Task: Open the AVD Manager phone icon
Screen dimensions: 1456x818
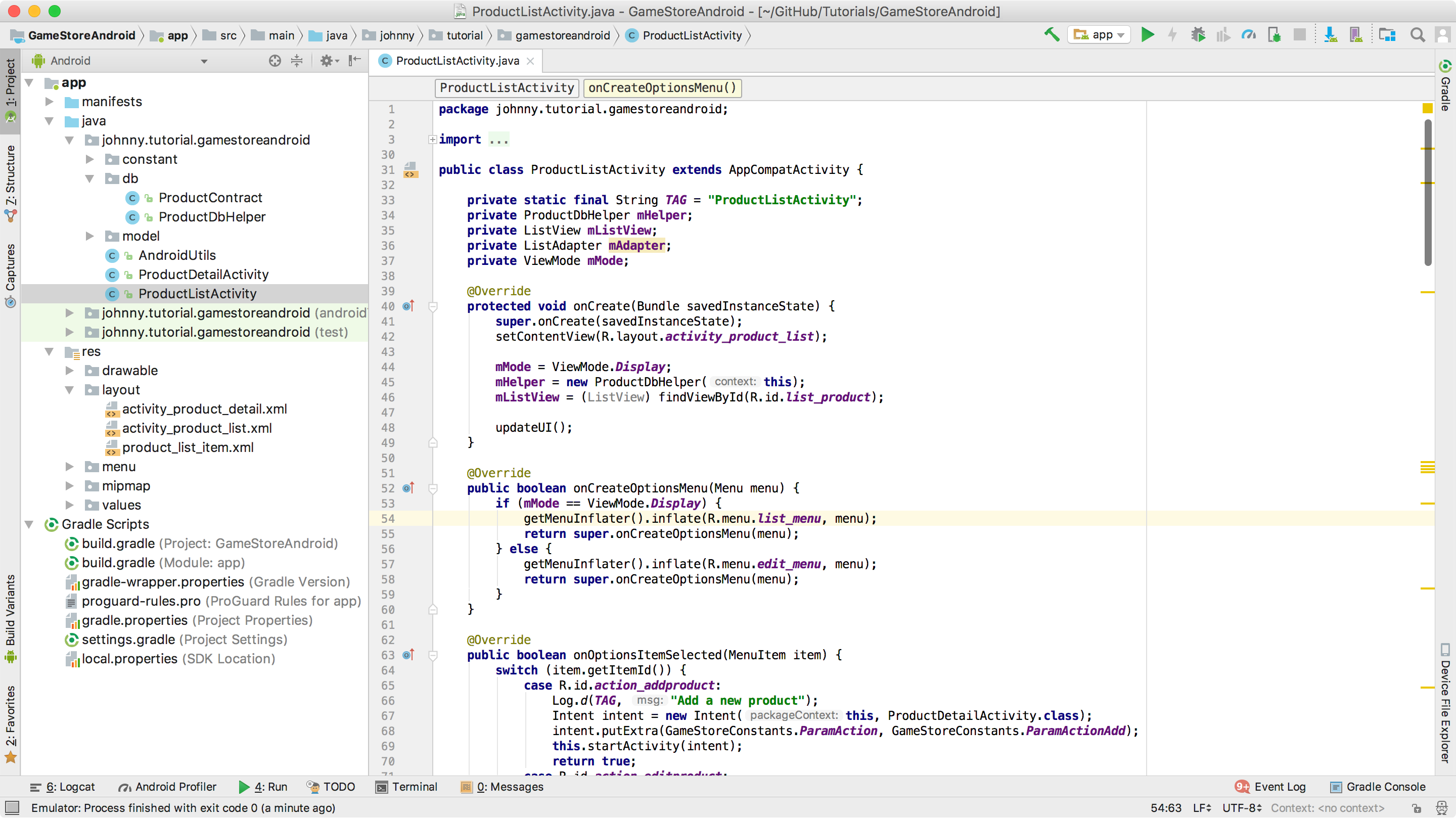Action: (1355, 35)
